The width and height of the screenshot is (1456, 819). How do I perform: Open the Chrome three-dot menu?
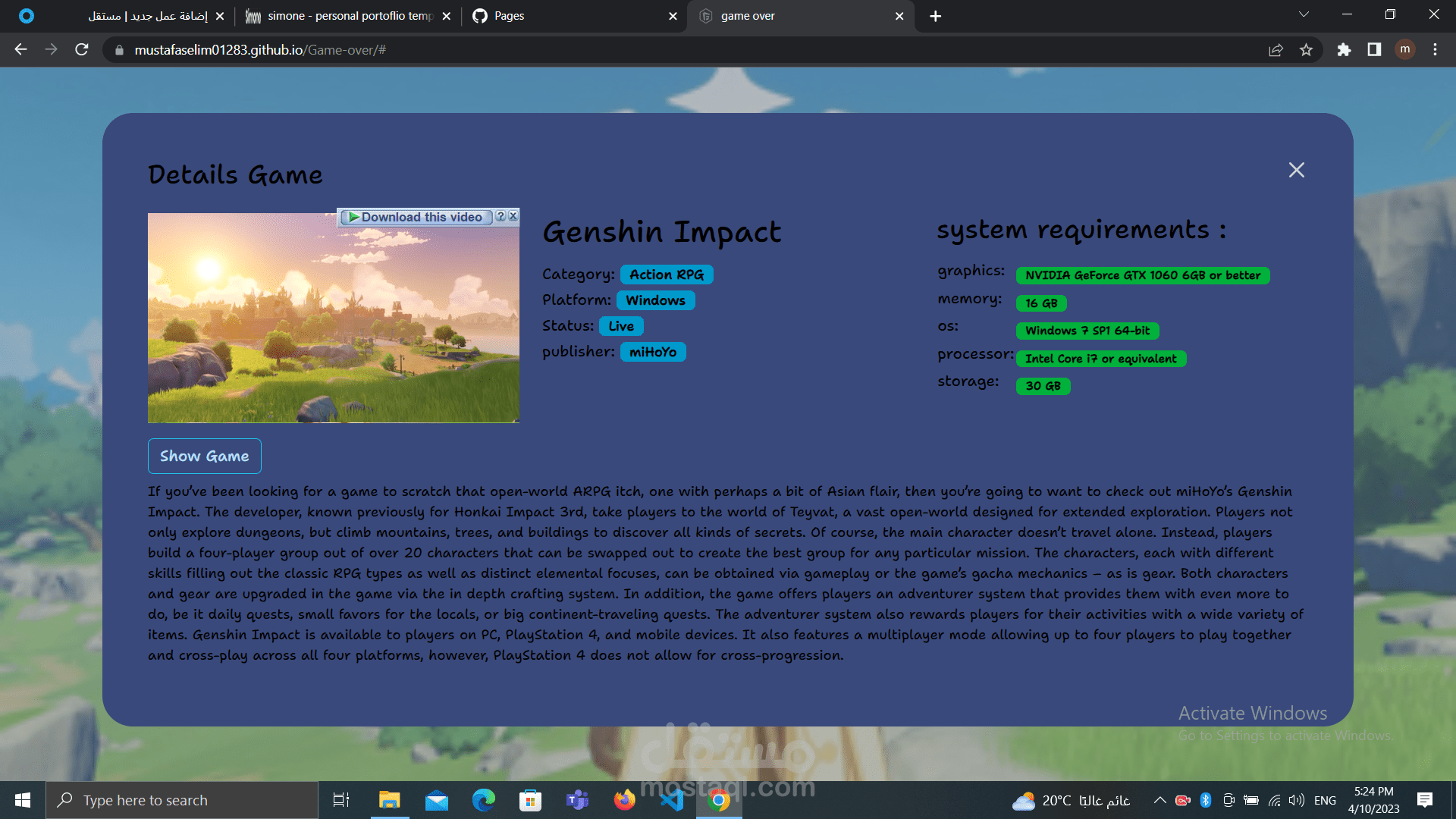(1435, 50)
